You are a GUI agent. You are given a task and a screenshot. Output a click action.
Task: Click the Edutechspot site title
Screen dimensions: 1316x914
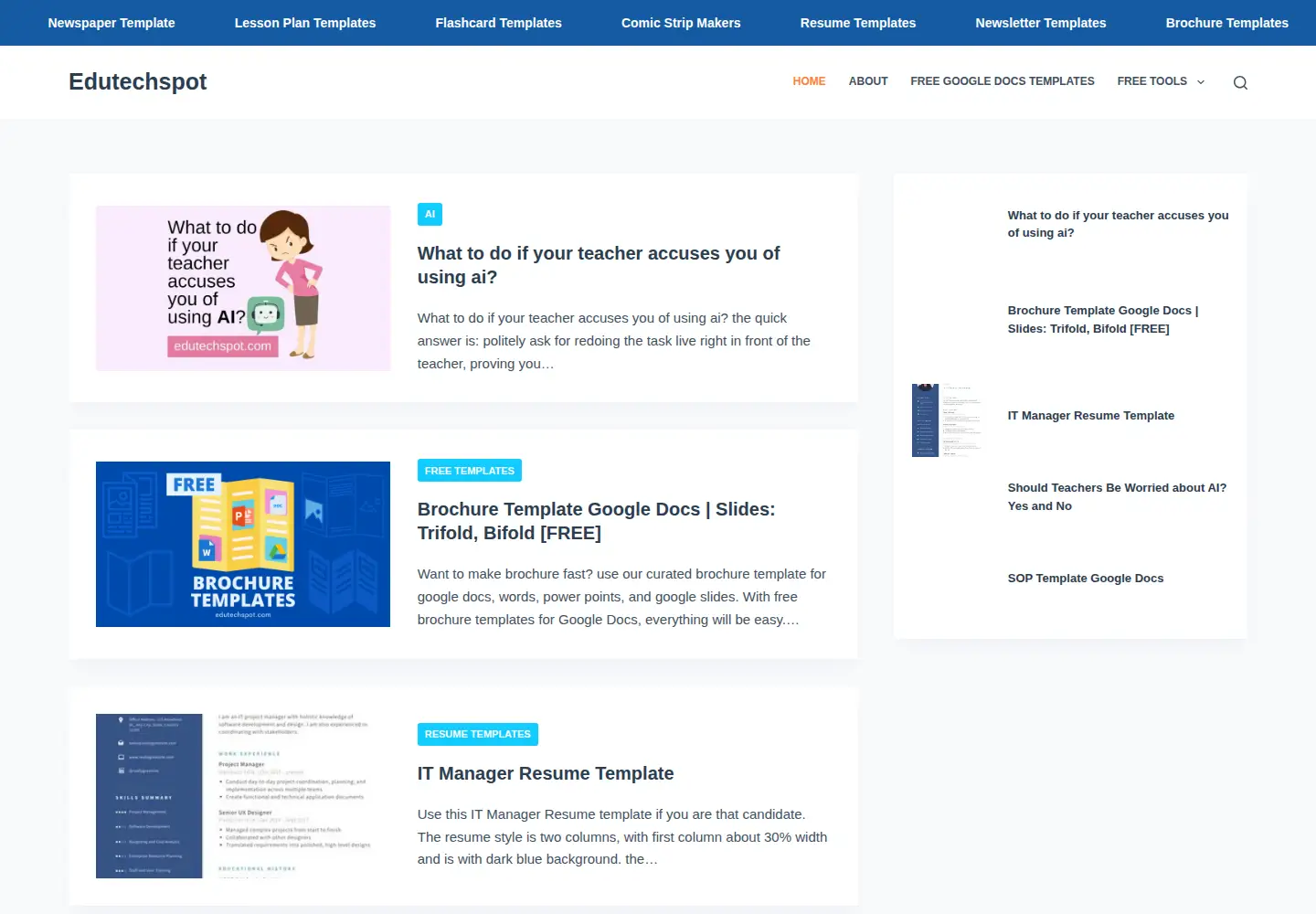tap(138, 81)
